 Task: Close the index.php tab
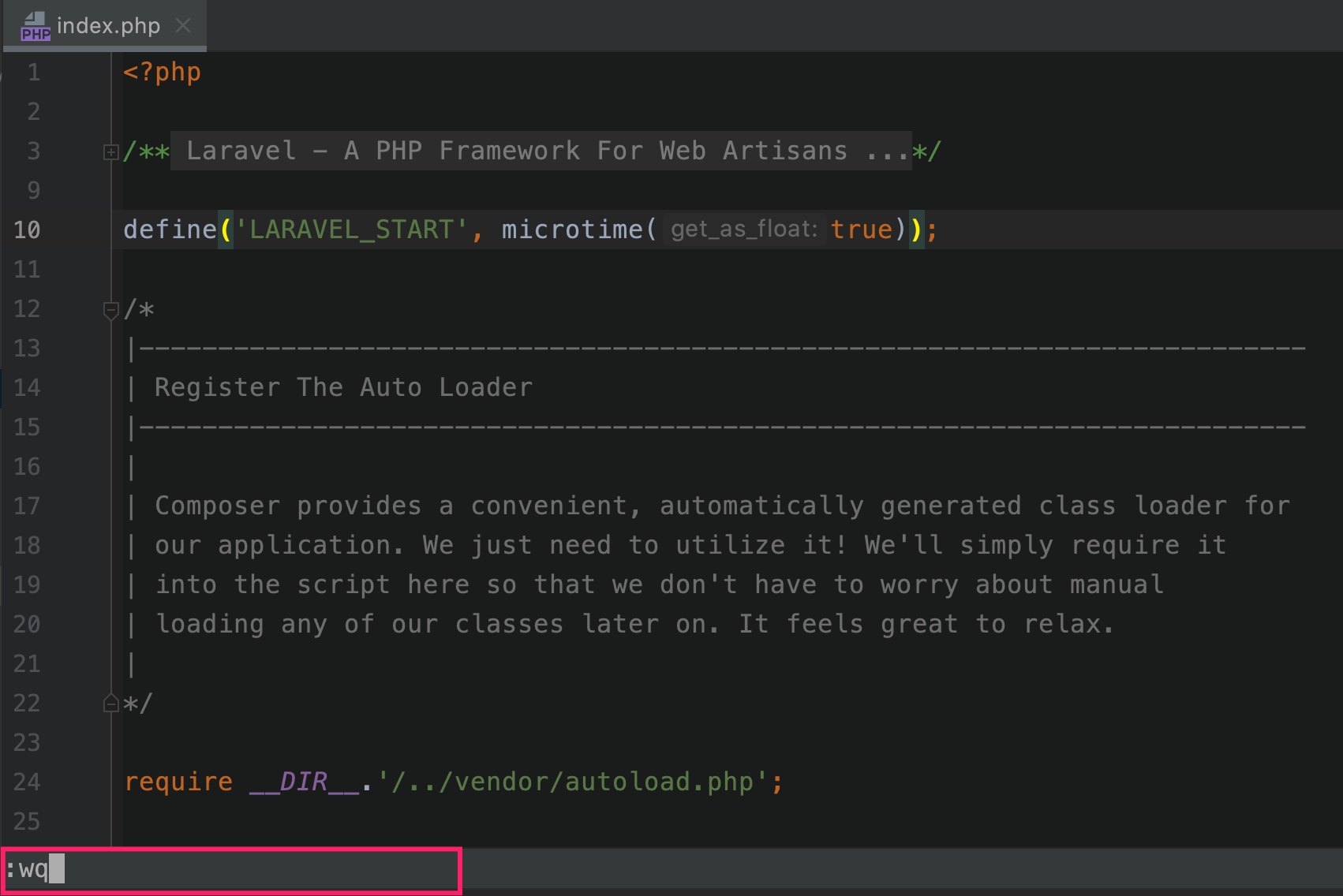[x=183, y=26]
